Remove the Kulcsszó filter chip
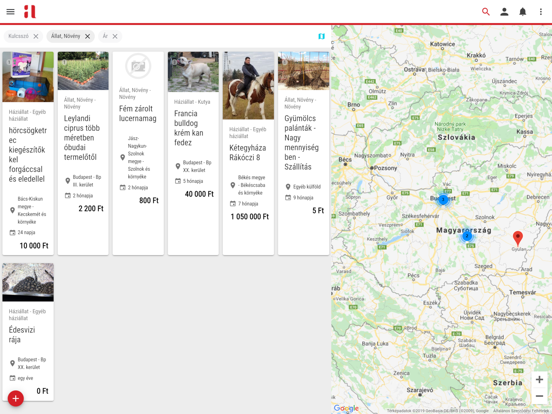 click(x=36, y=36)
